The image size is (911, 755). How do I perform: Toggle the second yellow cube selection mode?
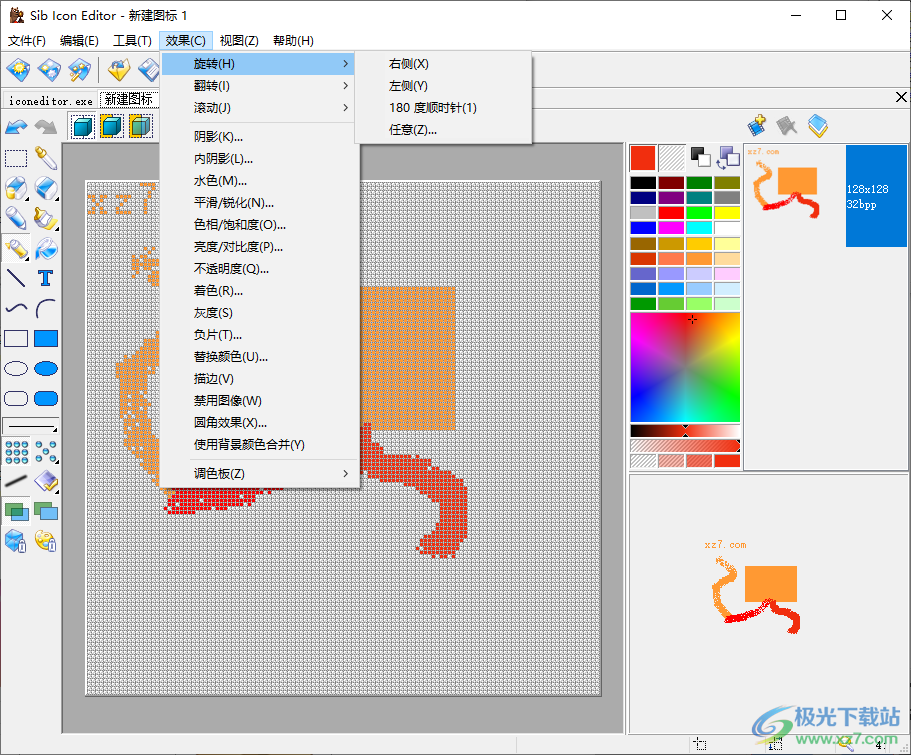pos(112,126)
